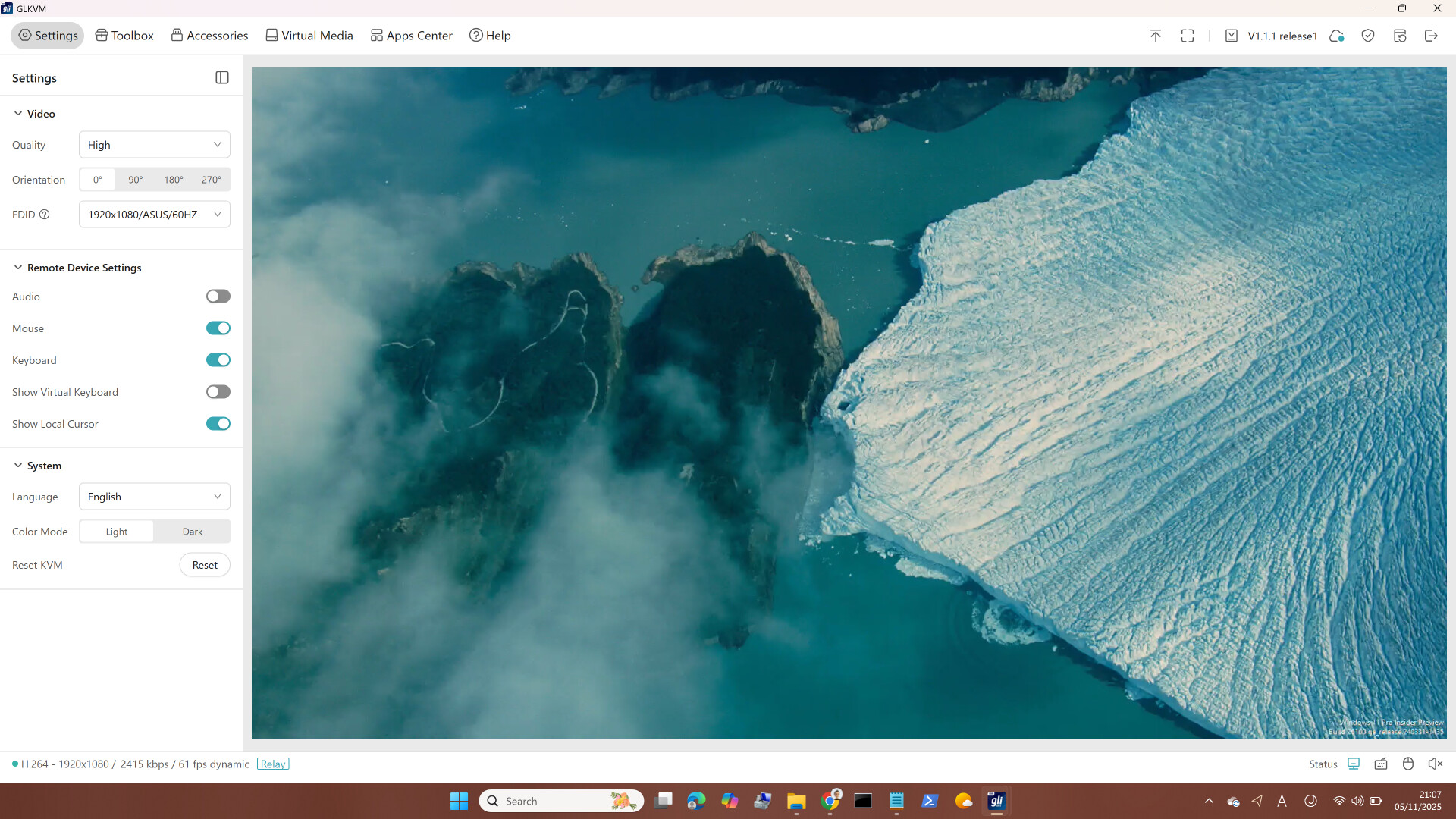This screenshot has width=1456, height=819.
Task: Show the Virtual Keyboard
Action: coord(218,391)
